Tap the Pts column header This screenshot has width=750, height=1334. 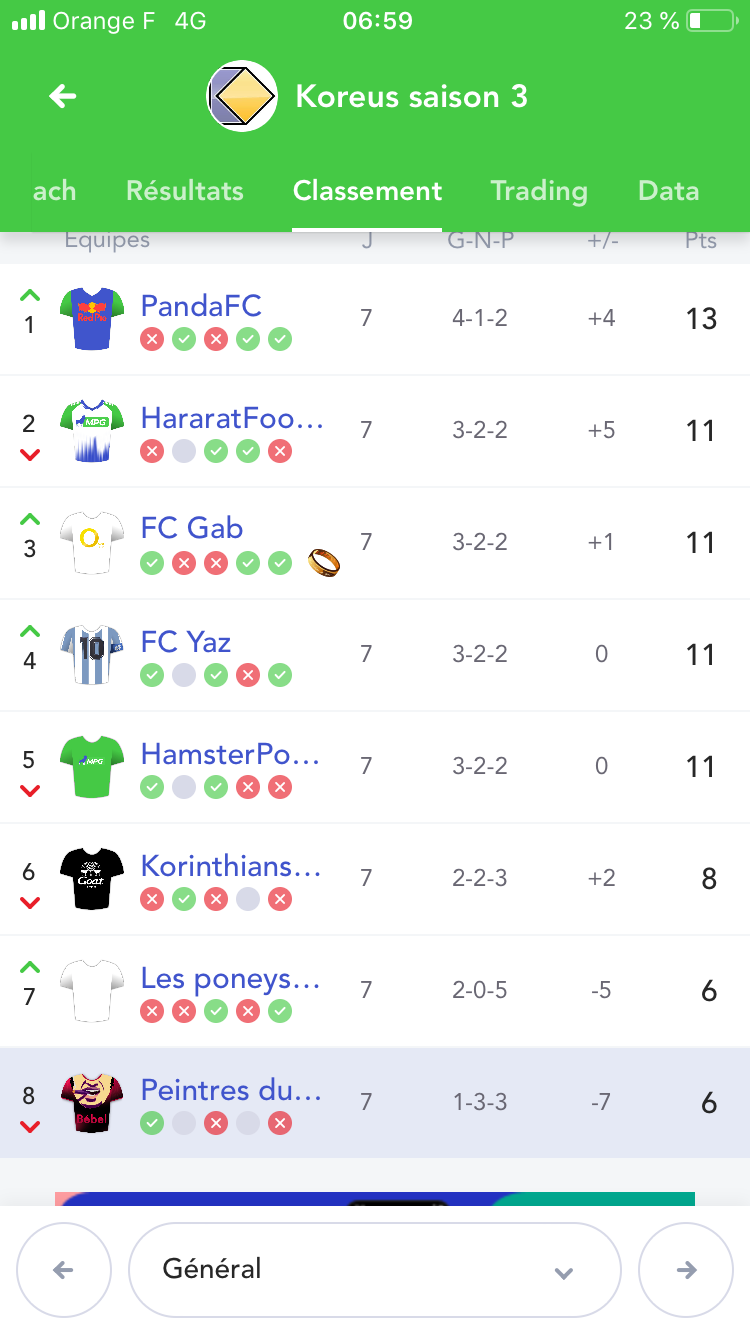point(701,241)
